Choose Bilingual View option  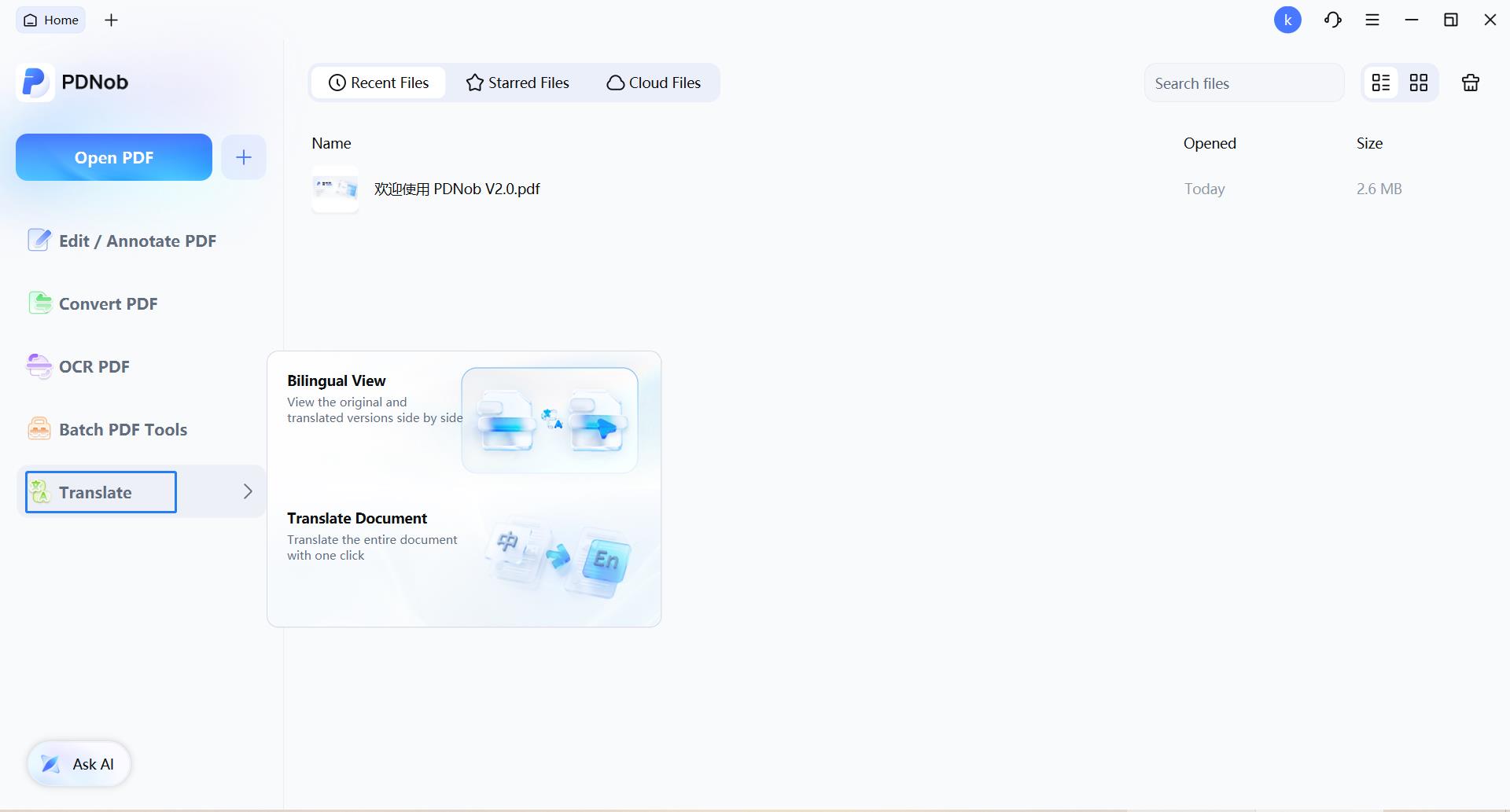pyautogui.click(x=464, y=421)
